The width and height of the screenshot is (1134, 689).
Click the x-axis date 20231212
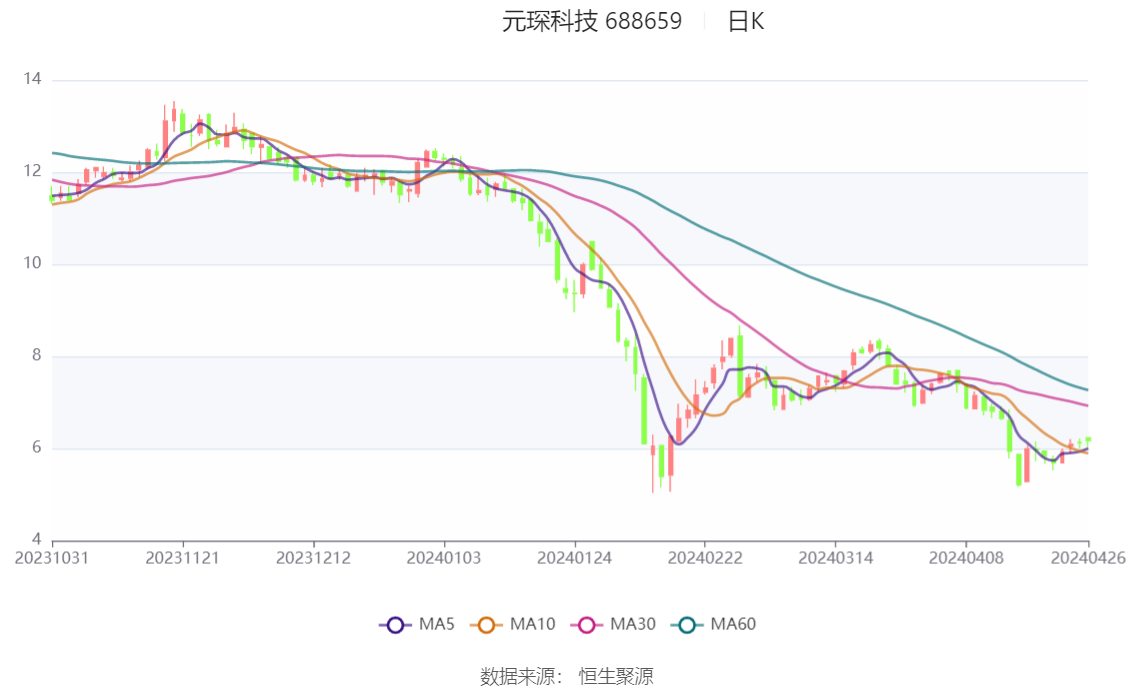pyautogui.click(x=313, y=558)
